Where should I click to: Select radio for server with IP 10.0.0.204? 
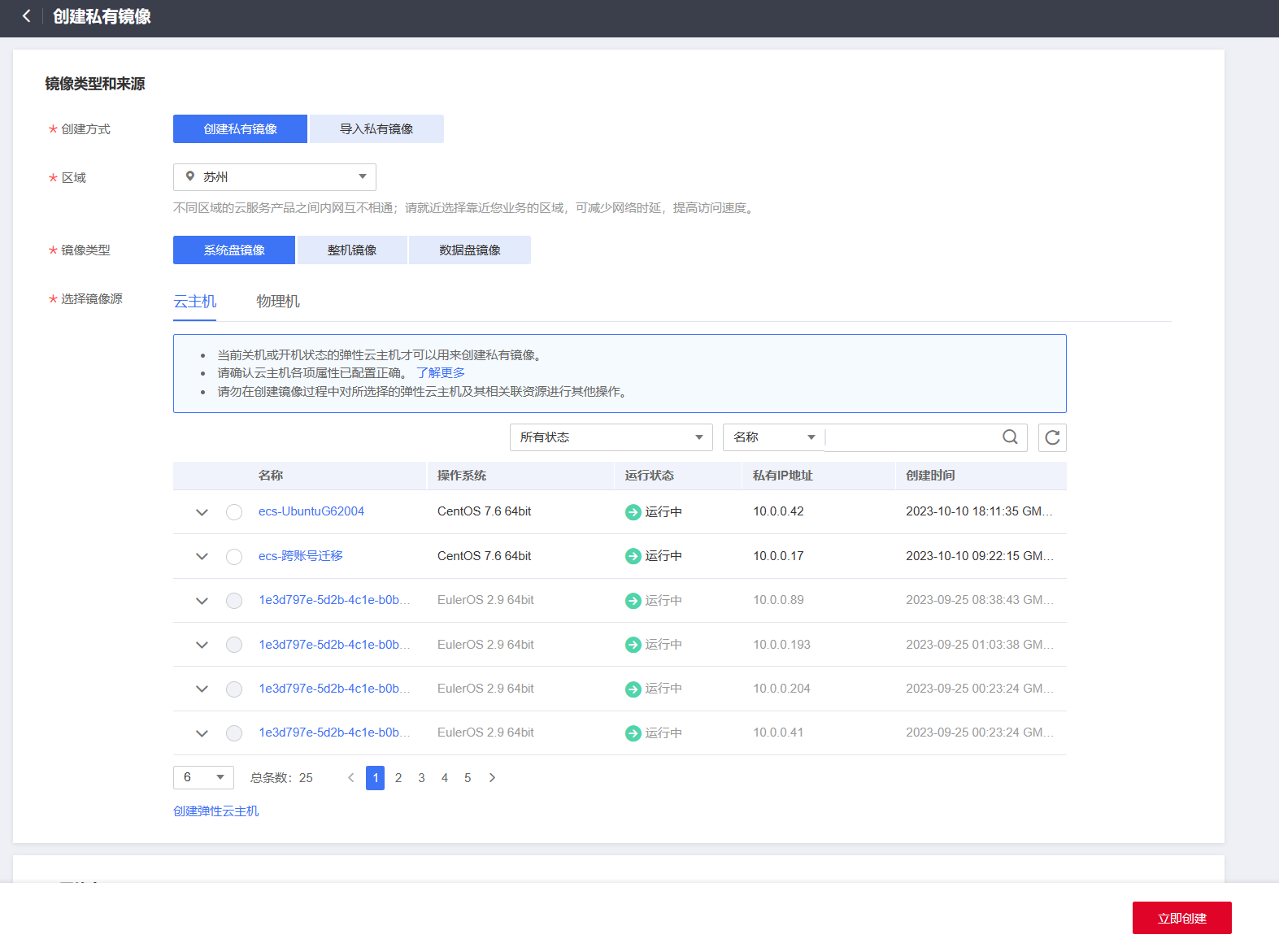234,689
